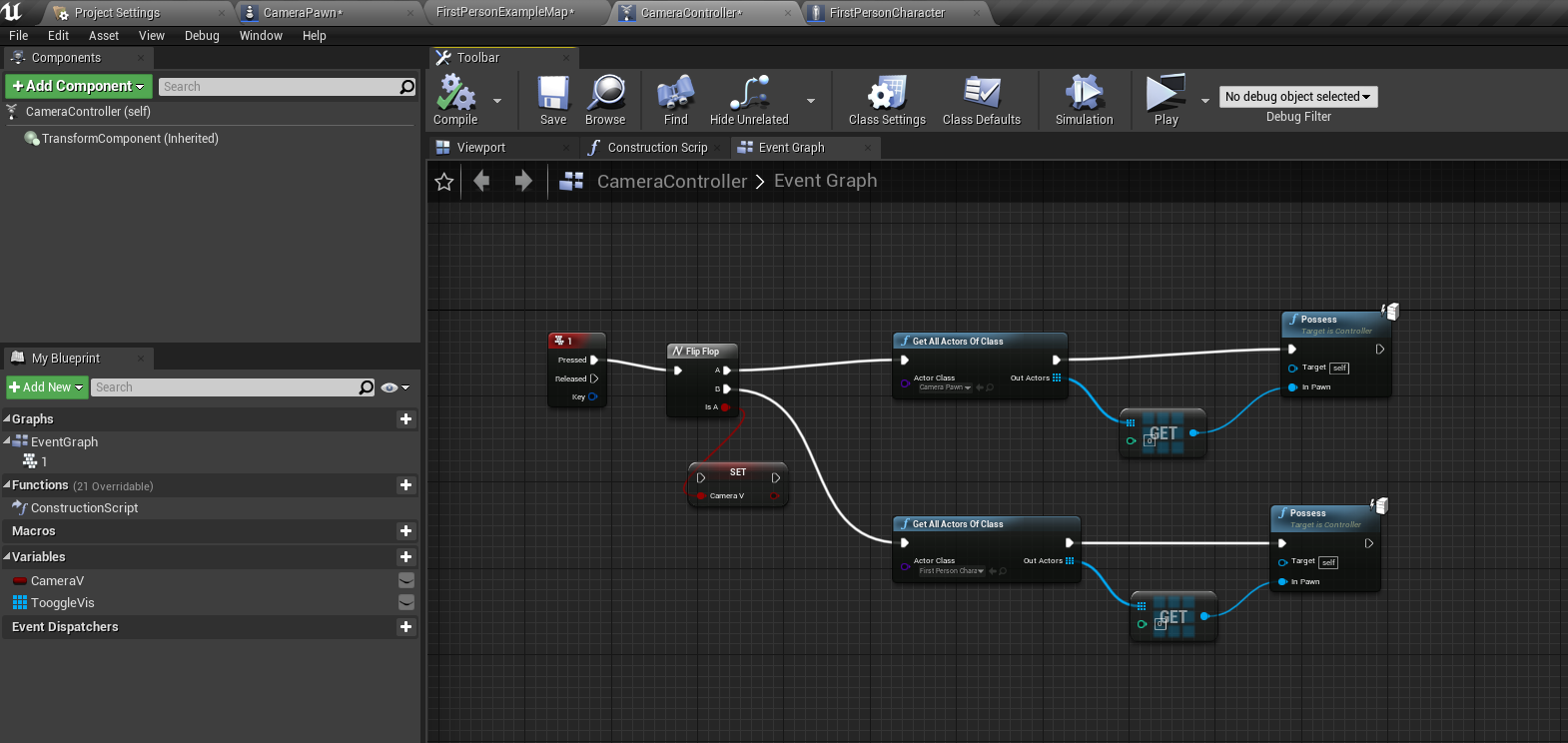Select ConstructionScript function
Viewport: 1568px width, 743px height.
(x=84, y=508)
